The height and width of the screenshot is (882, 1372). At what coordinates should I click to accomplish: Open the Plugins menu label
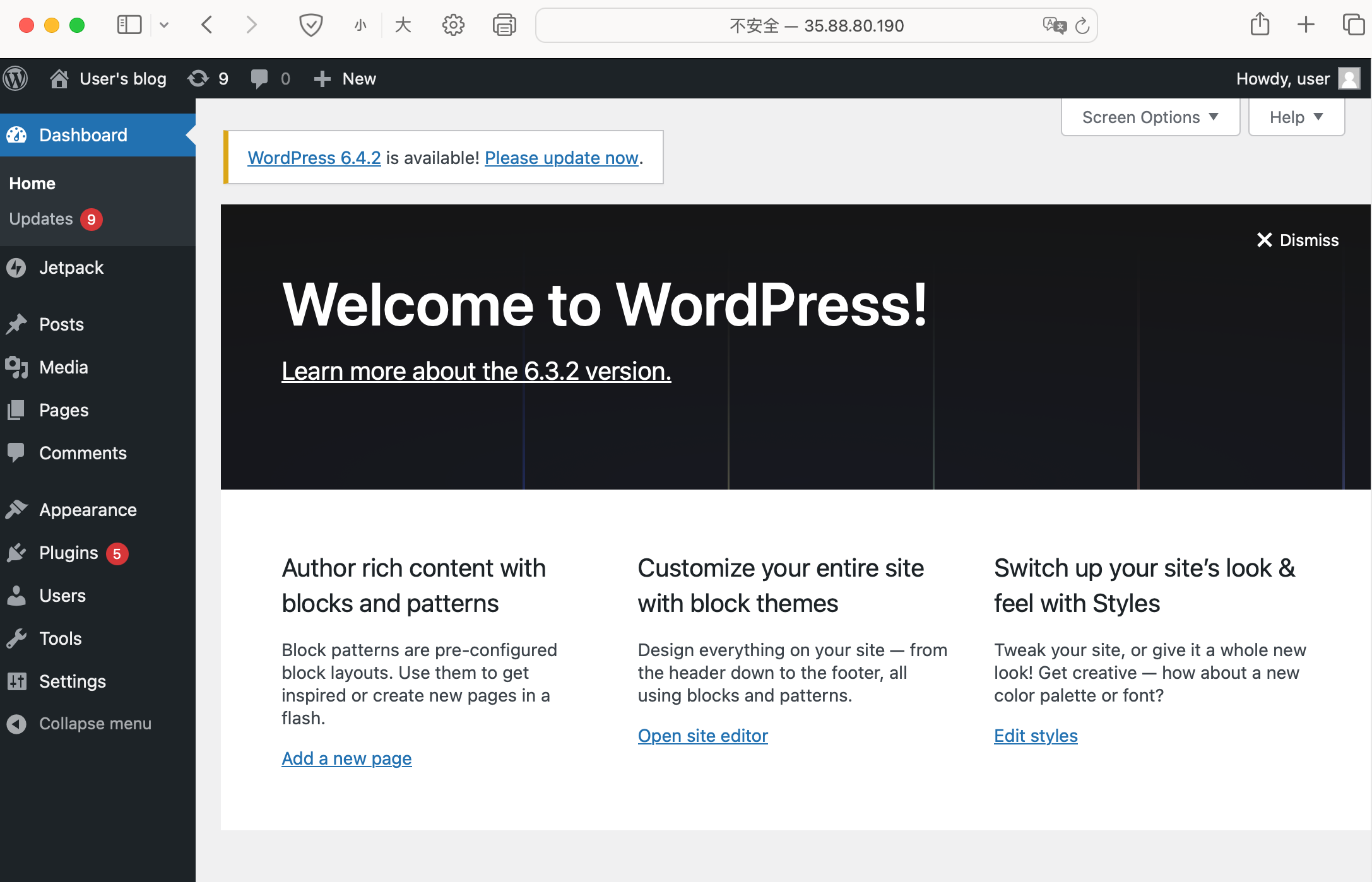coord(69,553)
